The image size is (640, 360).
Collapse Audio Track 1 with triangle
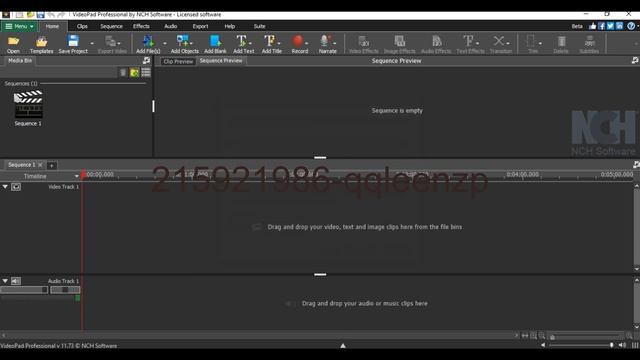click(x=5, y=281)
